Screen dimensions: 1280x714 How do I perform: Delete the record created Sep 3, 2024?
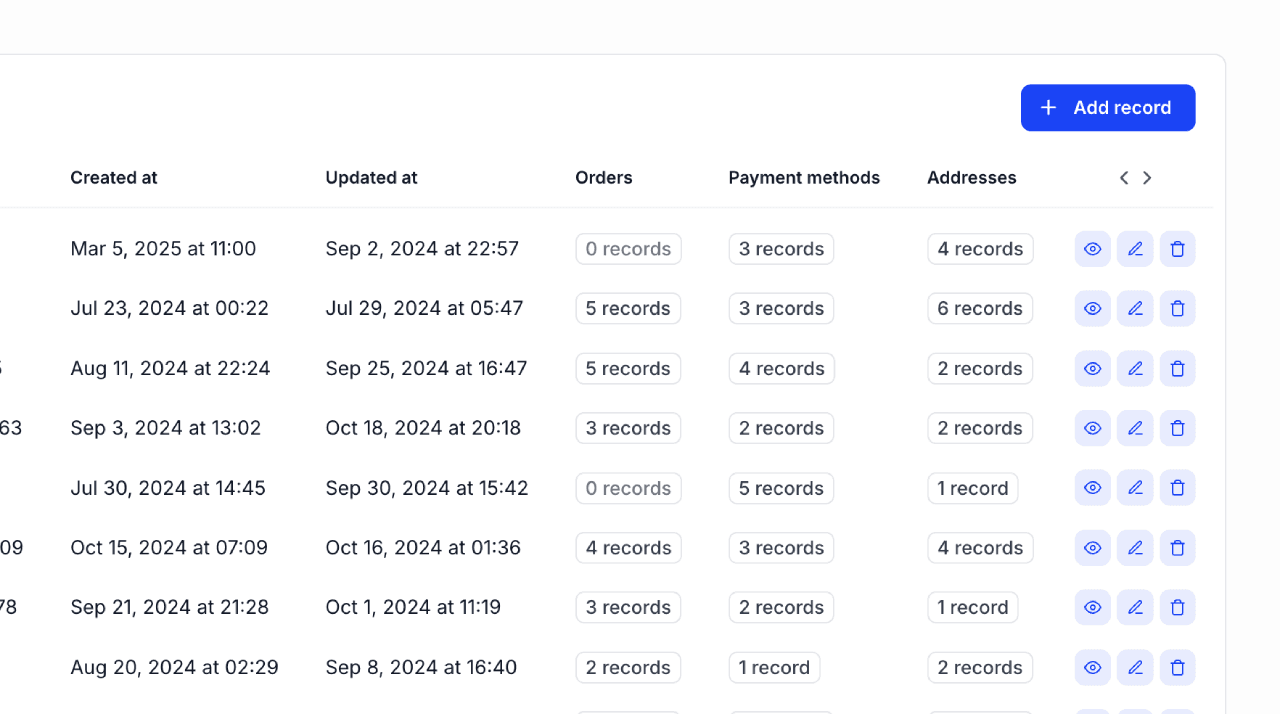[1177, 428]
